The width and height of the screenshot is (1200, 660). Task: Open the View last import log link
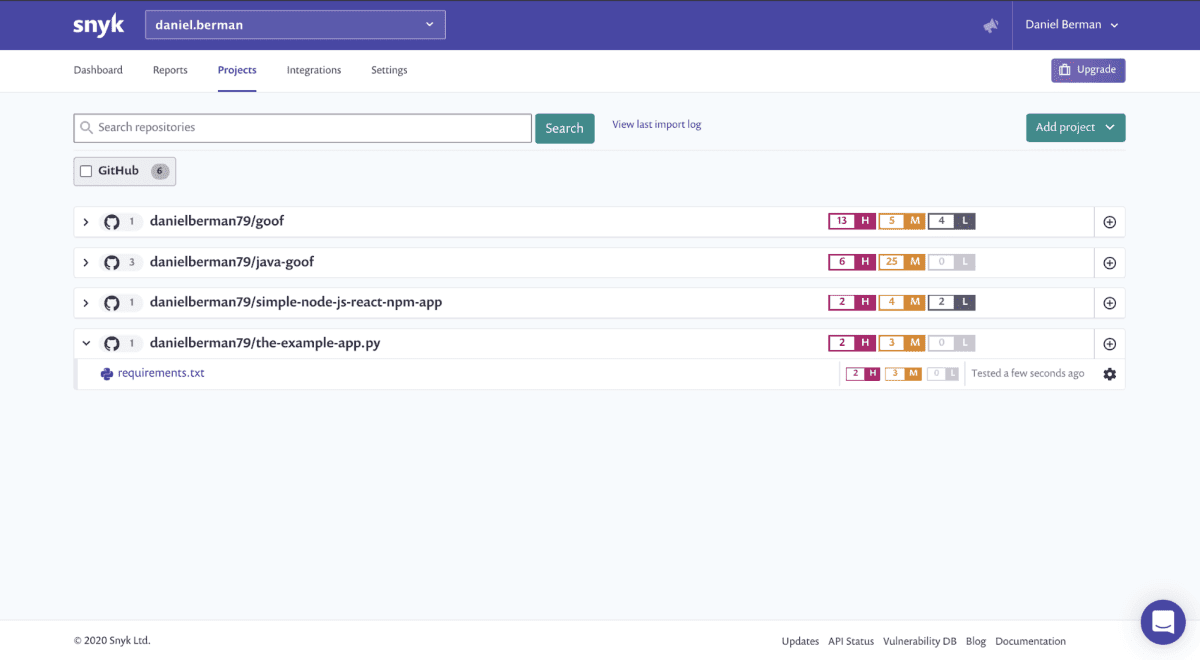[657, 125]
